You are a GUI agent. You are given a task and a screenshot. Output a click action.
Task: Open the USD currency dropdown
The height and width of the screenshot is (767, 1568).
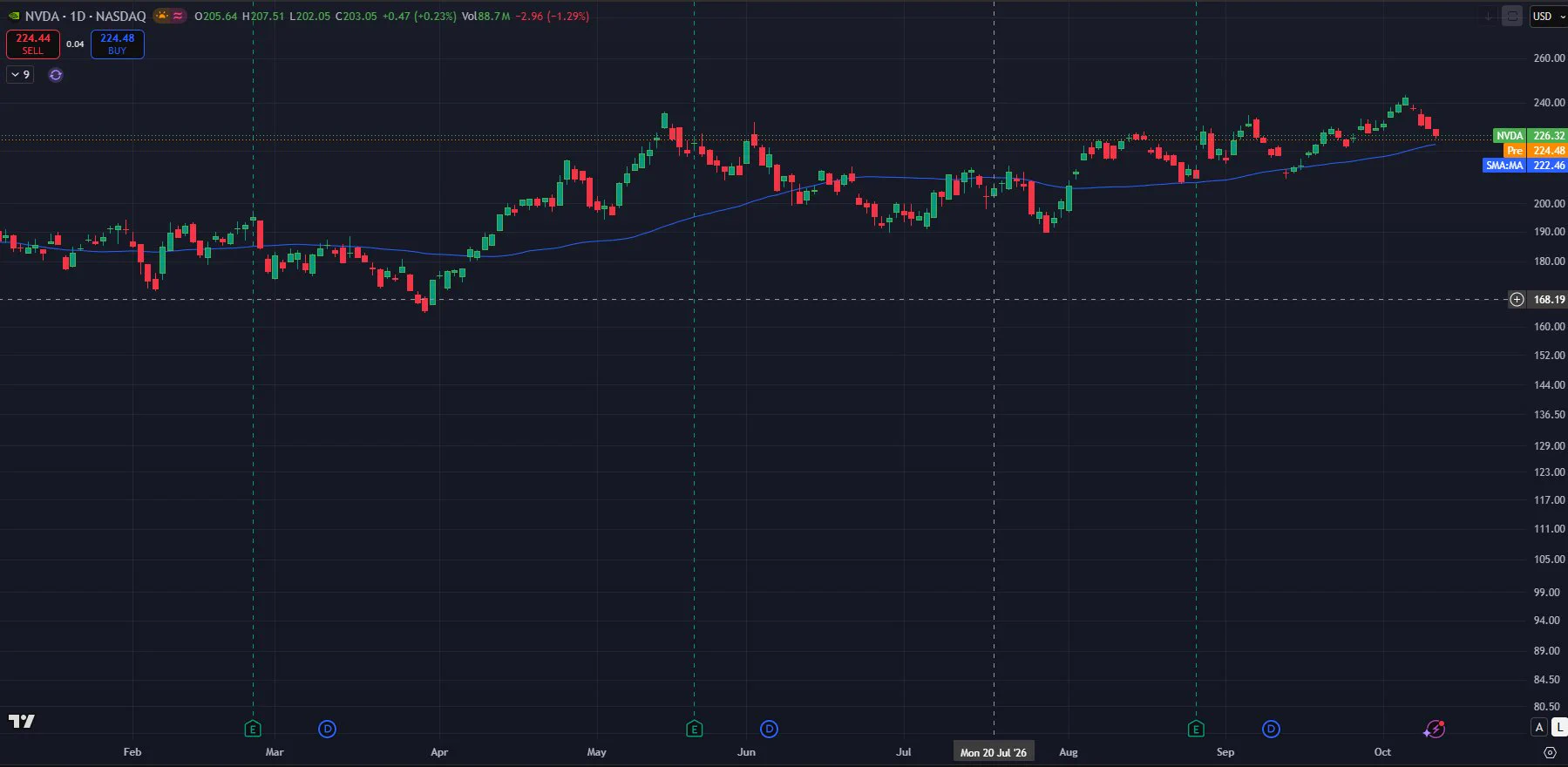click(x=1548, y=17)
